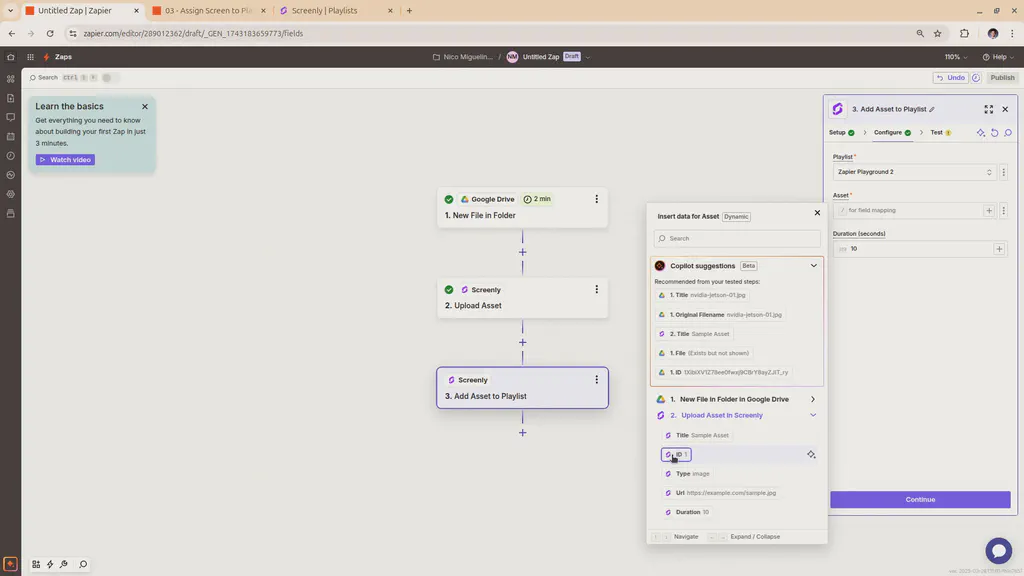This screenshot has height=576, width=1024.
Task: Expand the Add Asset panel to fullscreen
Action: coord(988,110)
